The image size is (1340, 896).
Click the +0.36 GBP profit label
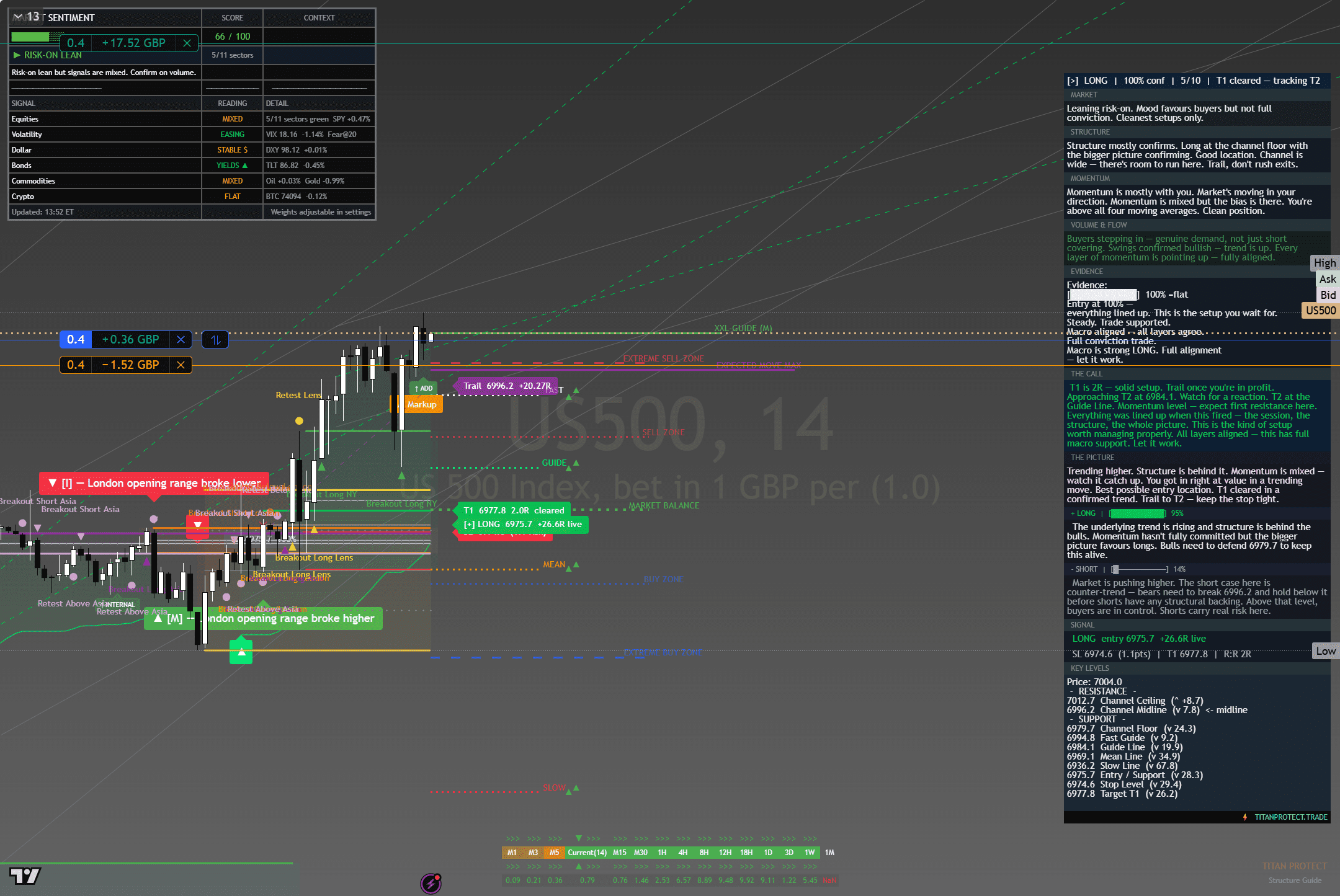click(130, 340)
